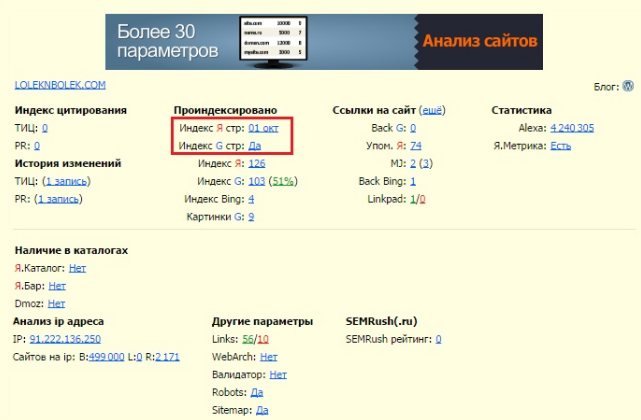
Task: Click the green Links value 56
Action: point(248,339)
